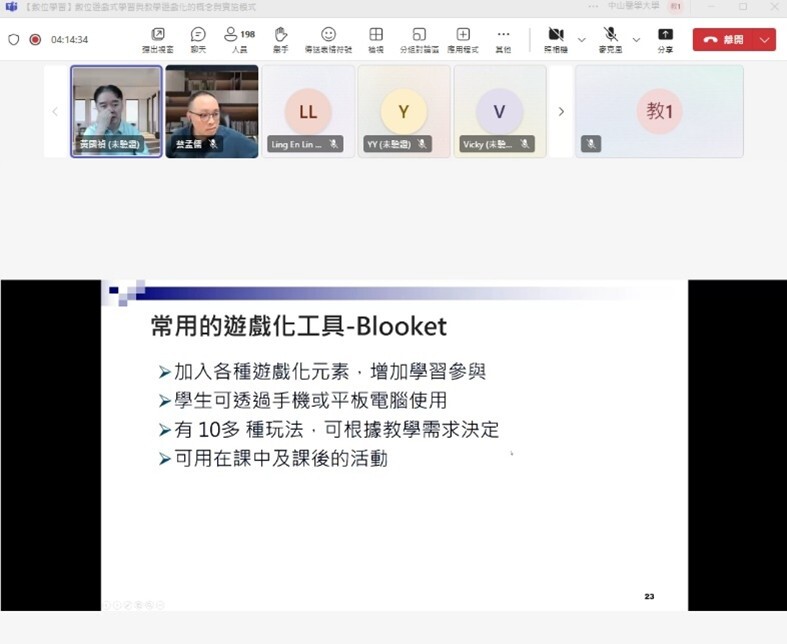Select the LL participant tile
Viewport: 787px width, 644px height.
point(307,112)
